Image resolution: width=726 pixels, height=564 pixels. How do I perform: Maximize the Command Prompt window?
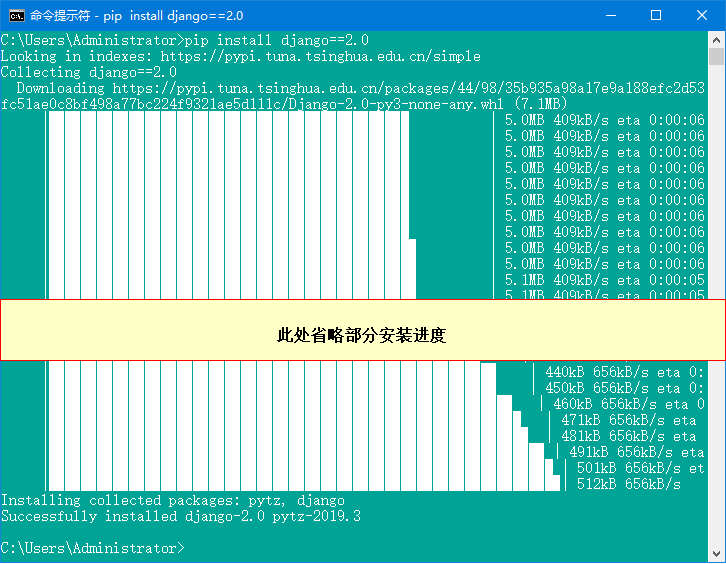(656, 16)
